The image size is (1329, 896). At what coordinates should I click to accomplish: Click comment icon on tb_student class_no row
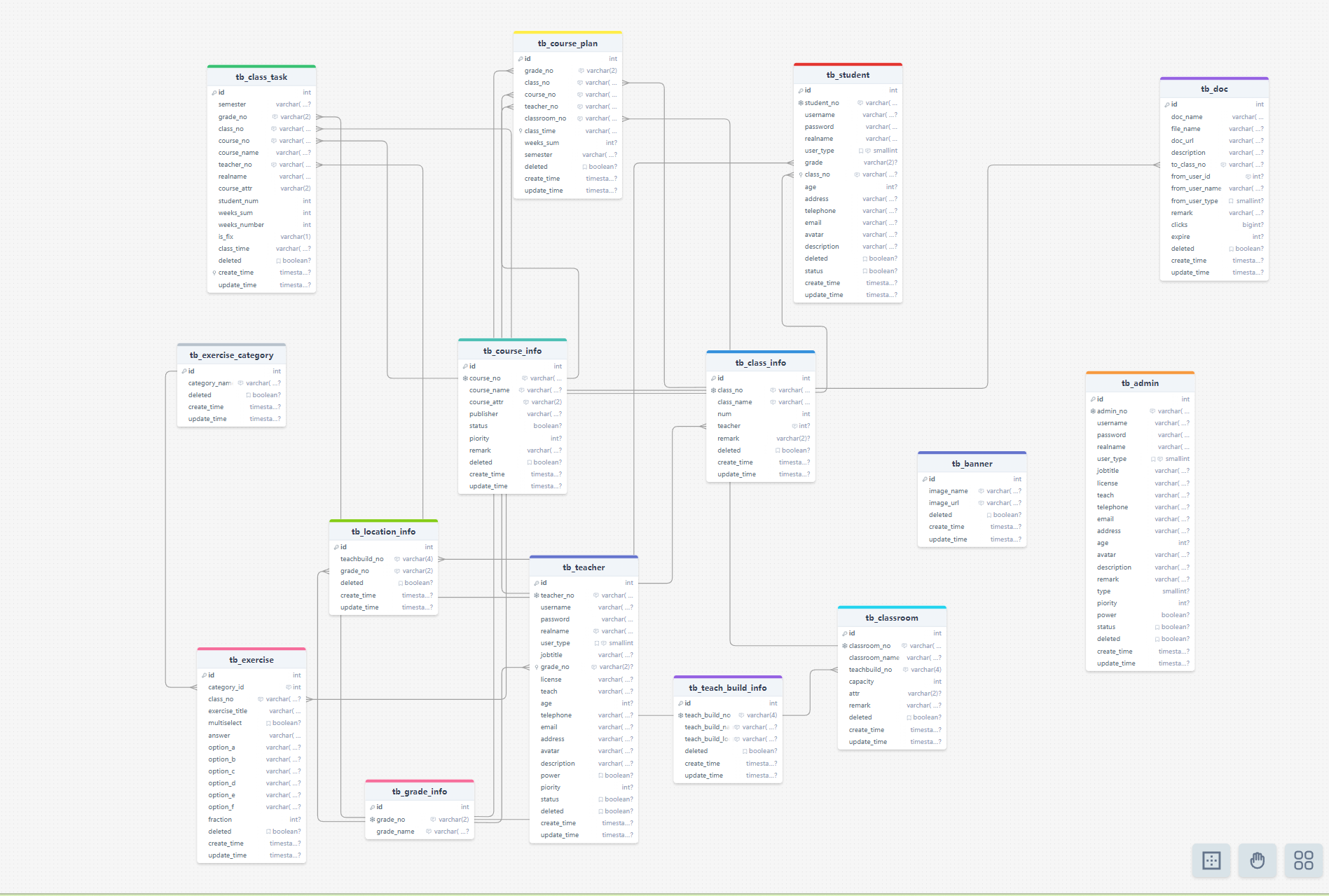[x=857, y=174]
